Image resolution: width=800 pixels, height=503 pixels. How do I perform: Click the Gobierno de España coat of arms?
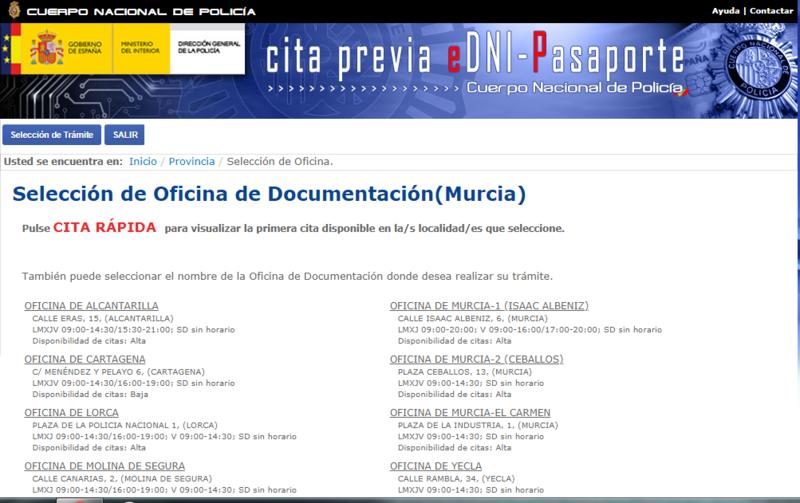[46, 48]
